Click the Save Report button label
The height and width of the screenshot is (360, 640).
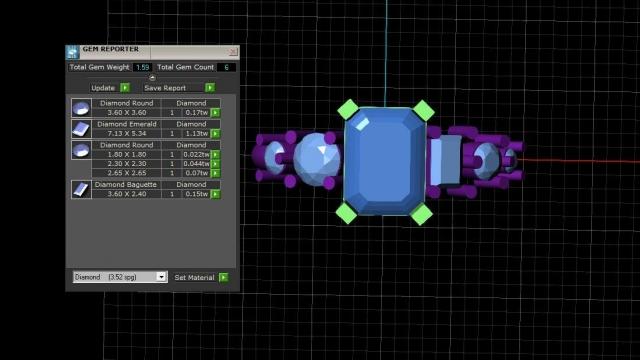click(x=165, y=88)
